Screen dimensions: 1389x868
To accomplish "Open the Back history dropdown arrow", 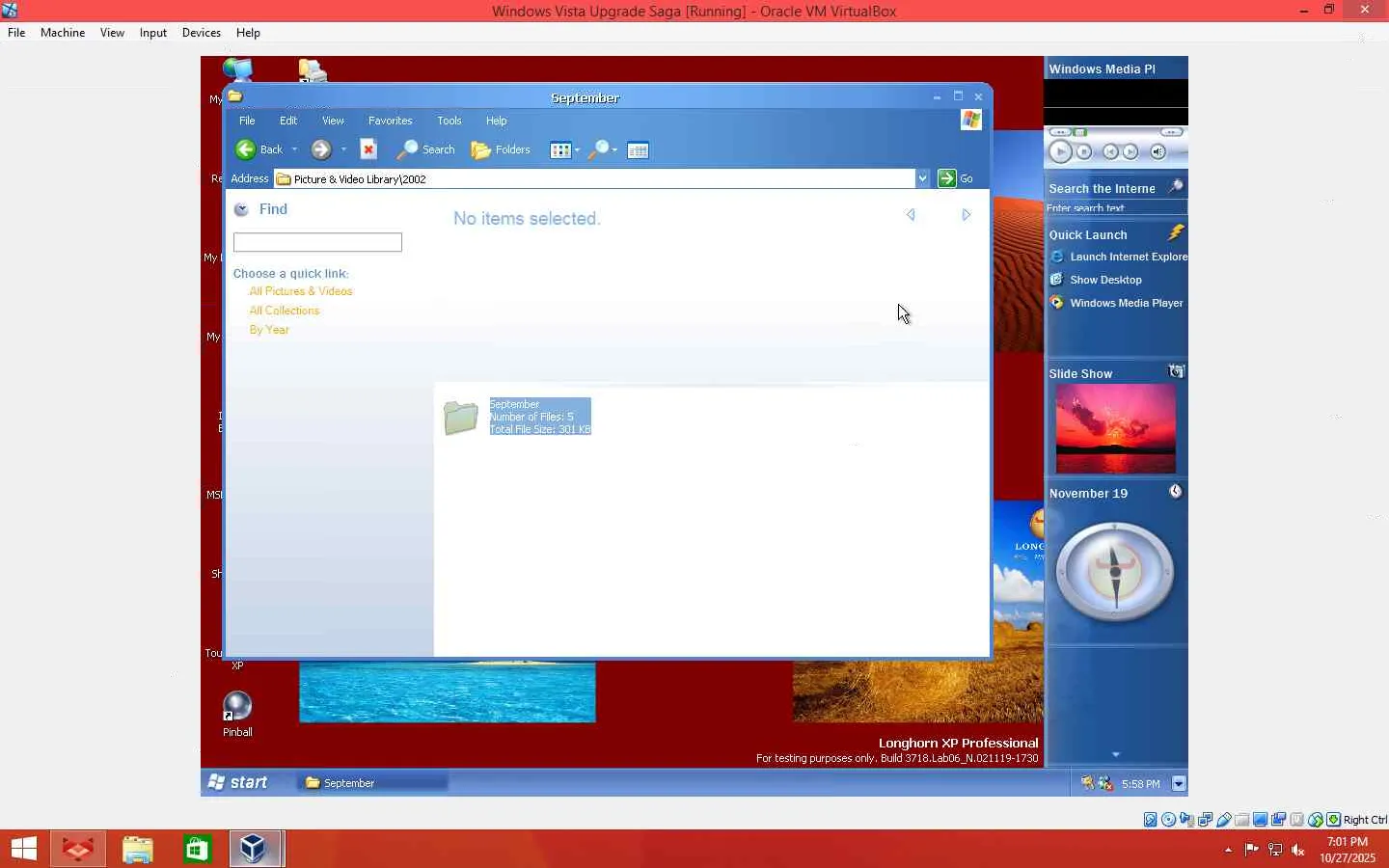I will click(294, 149).
